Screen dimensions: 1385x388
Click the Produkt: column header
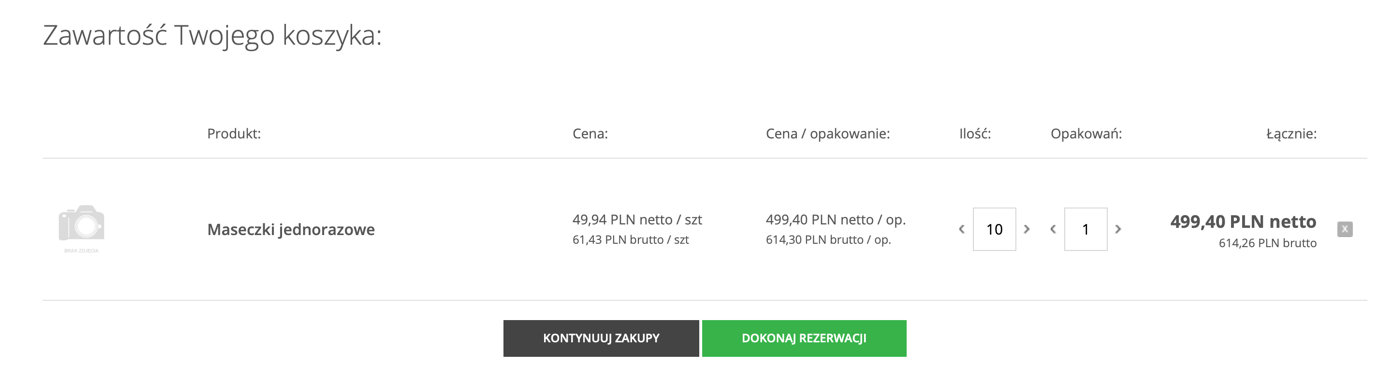tap(234, 133)
